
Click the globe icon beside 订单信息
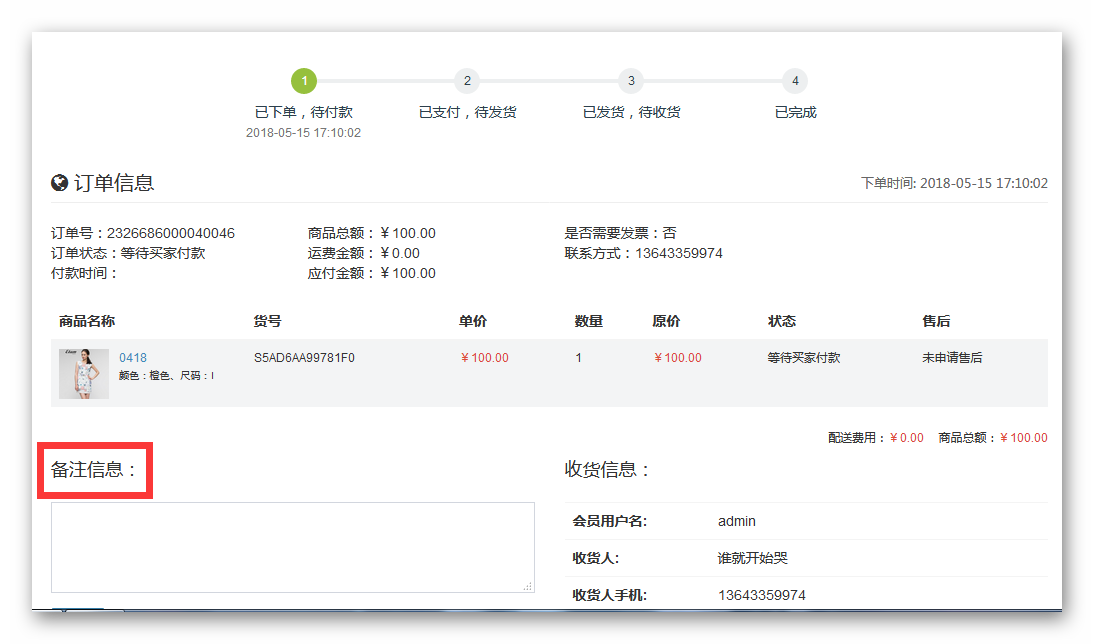60,183
